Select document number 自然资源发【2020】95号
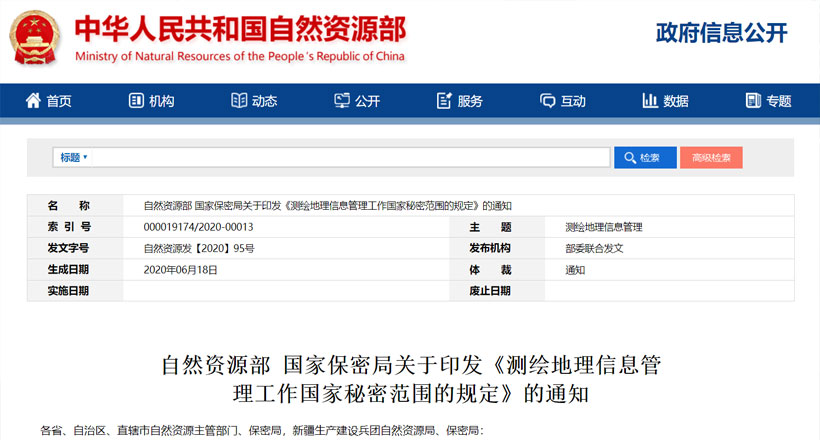This screenshot has height=440, width=820. [199, 249]
